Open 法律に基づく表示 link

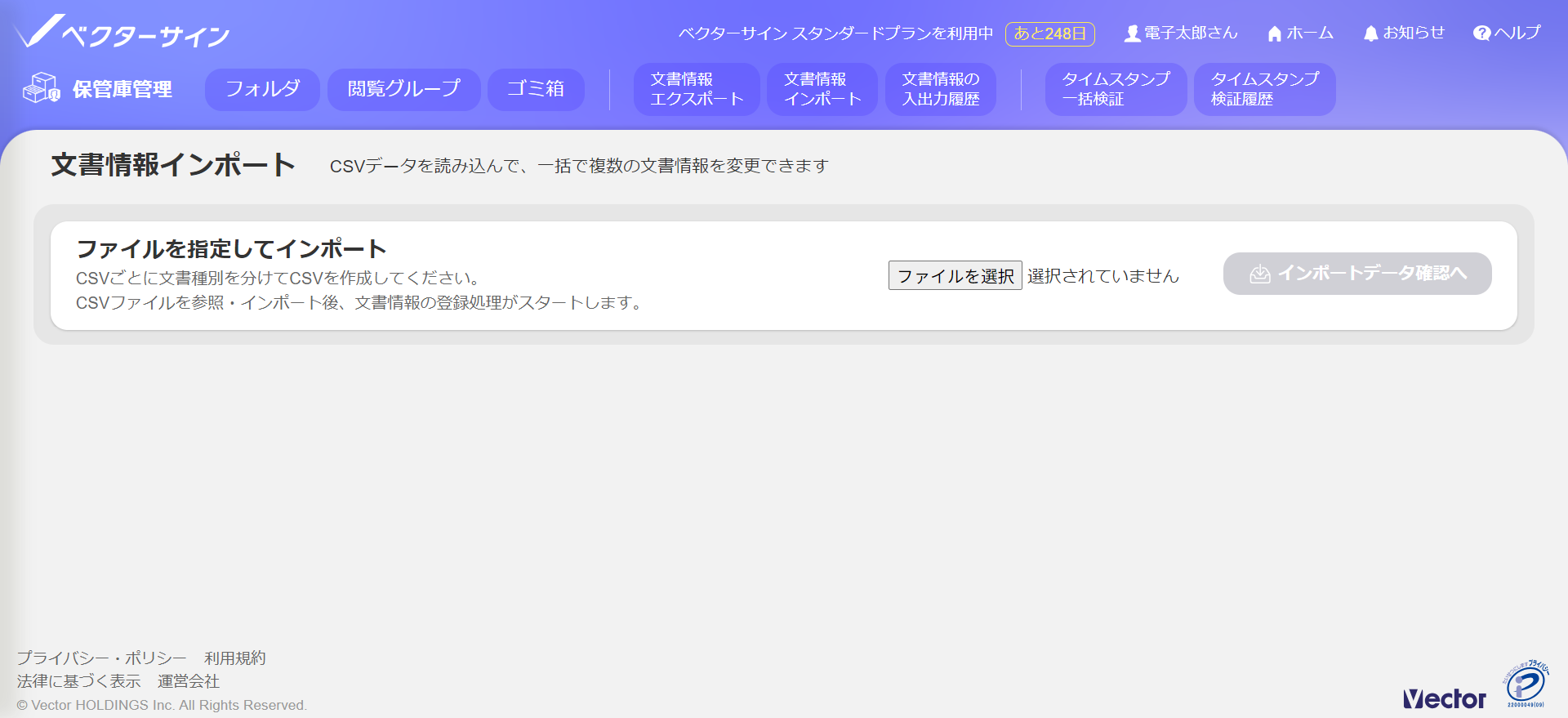click(79, 681)
